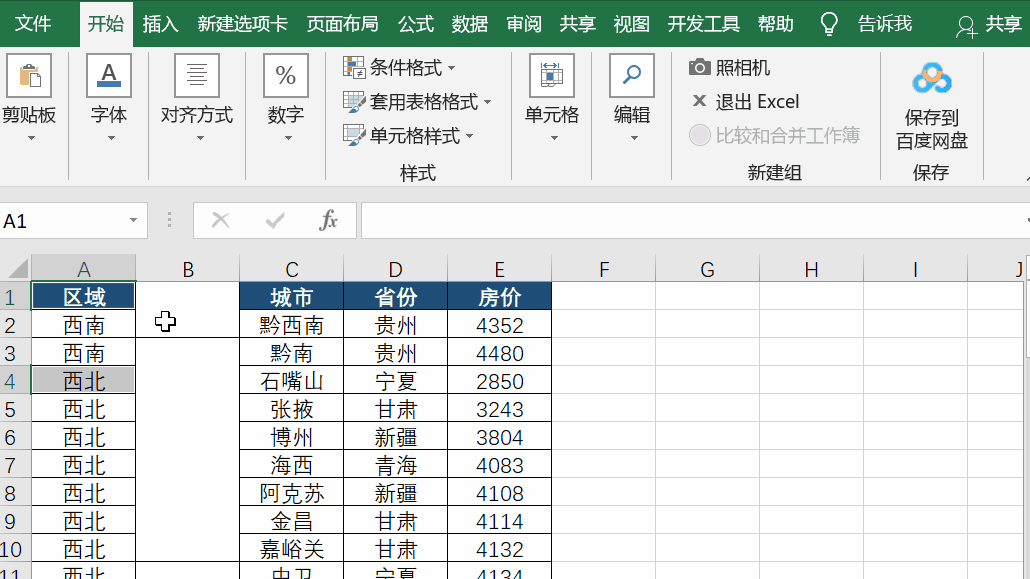Image resolution: width=1030 pixels, height=579 pixels.
Task: Select column E header
Action: 499,269
